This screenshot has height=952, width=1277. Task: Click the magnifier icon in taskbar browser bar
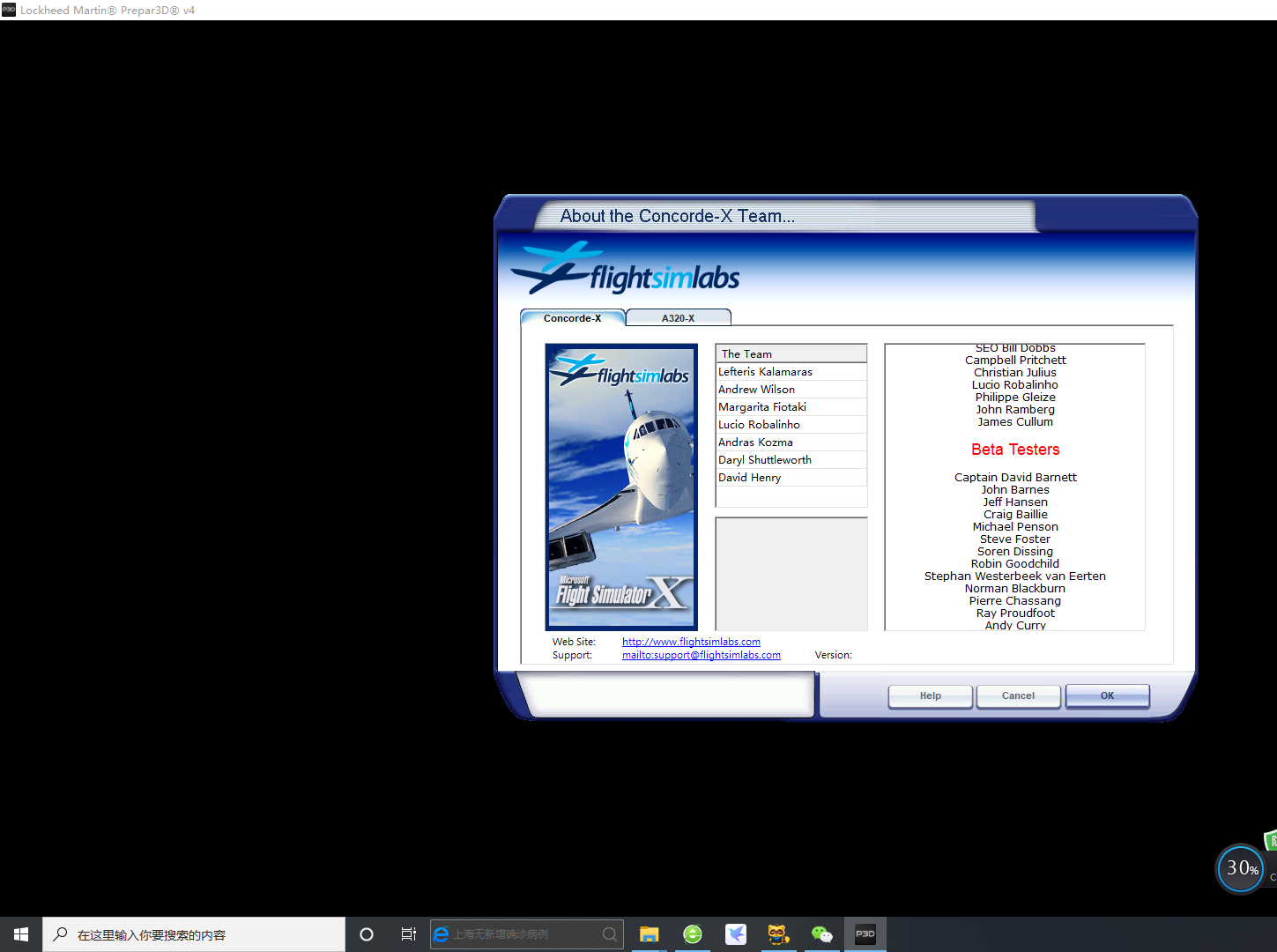(x=610, y=934)
